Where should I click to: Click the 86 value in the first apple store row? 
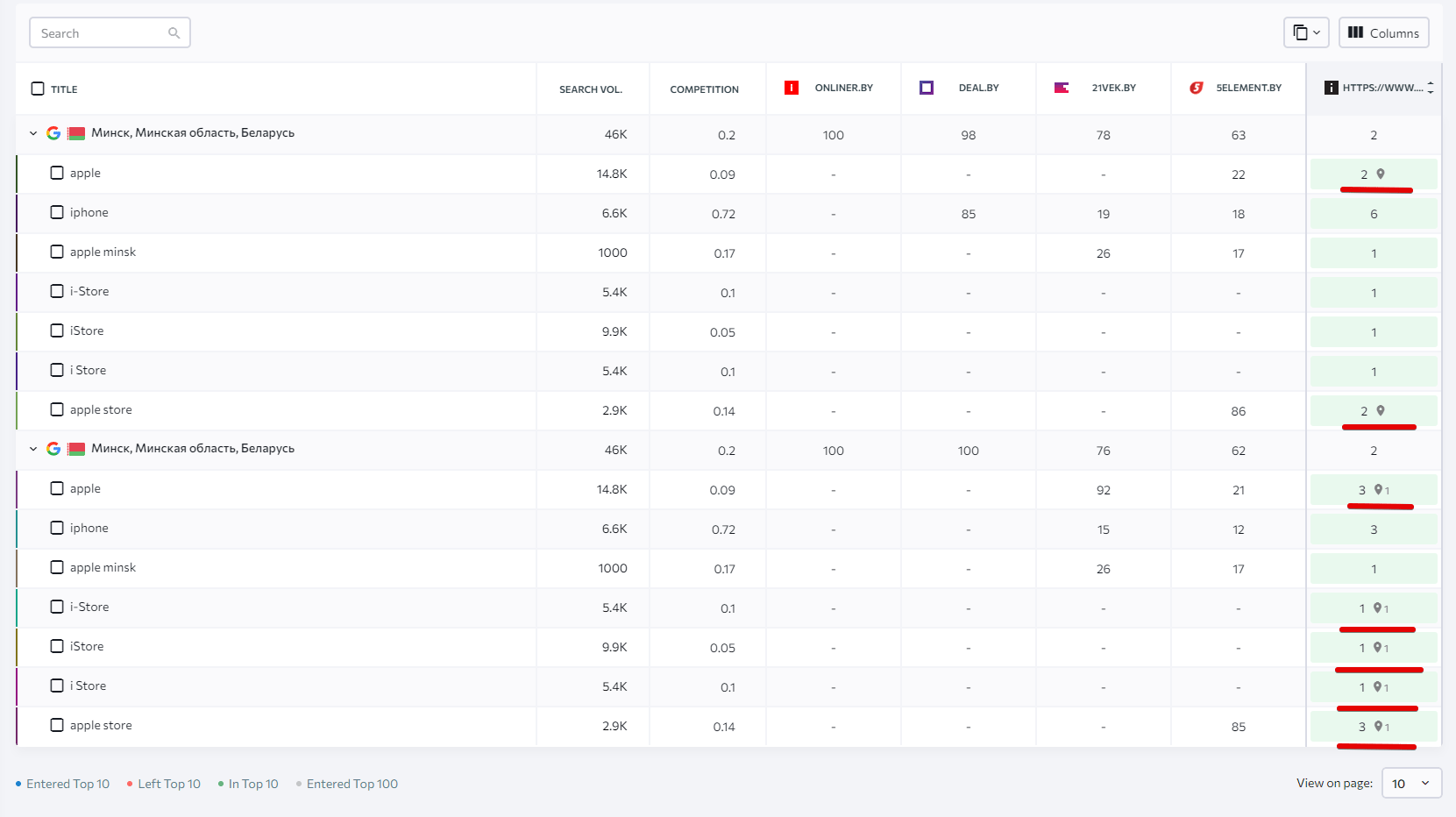click(1238, 411)
